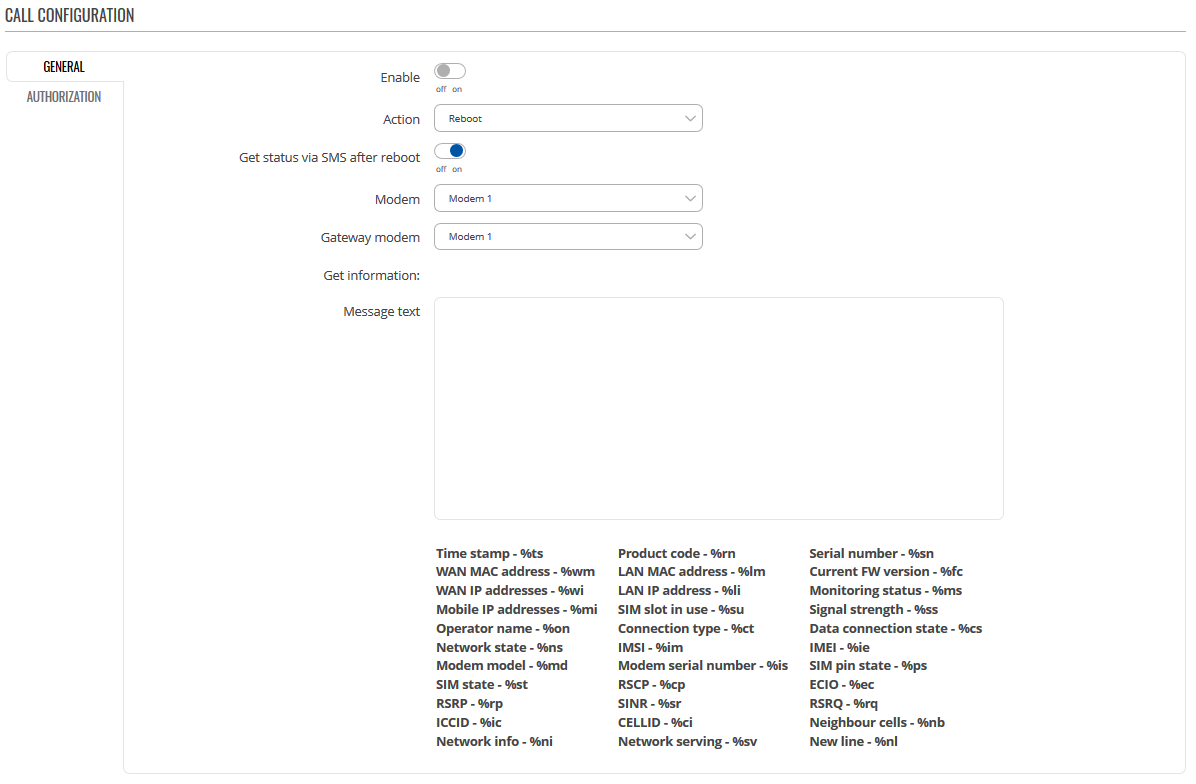Image resolution: width=1196 pixels, height=784 pixels.
Task: Open the Gateway modem dropdown
Action: [568, 237]
